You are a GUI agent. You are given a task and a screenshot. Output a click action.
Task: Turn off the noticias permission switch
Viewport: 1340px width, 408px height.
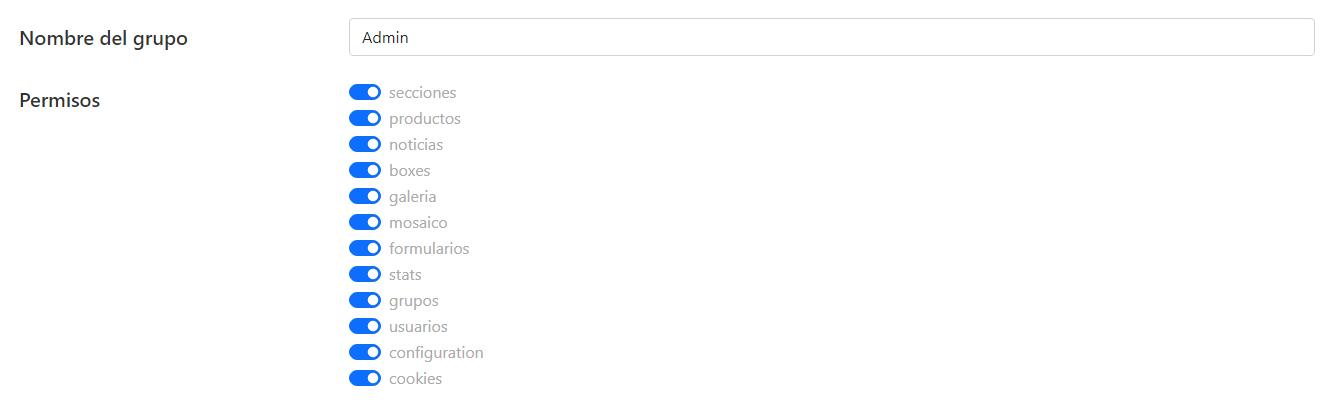365,144
